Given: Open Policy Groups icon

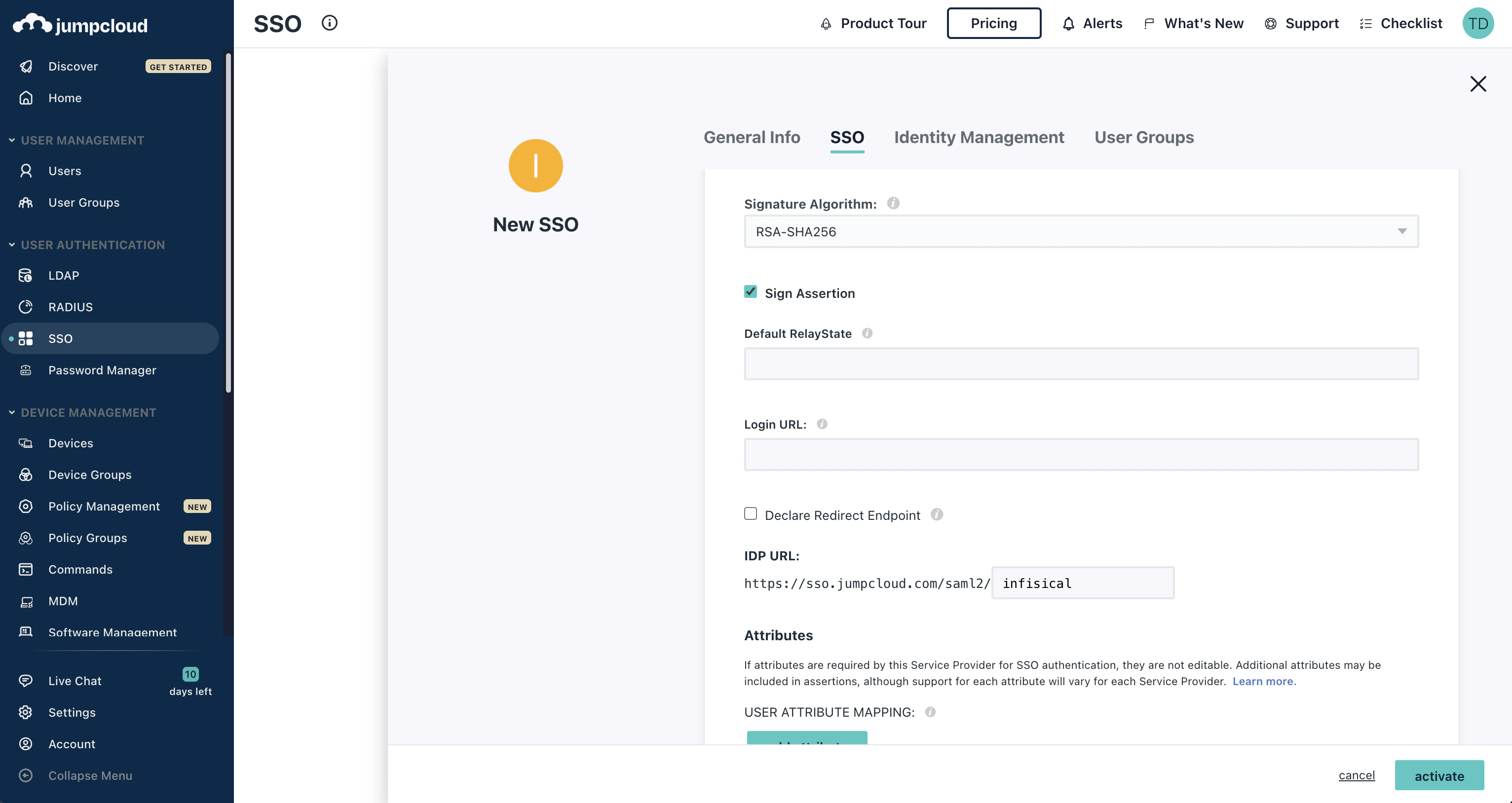Looking at the screenshot, I should 26,538.
